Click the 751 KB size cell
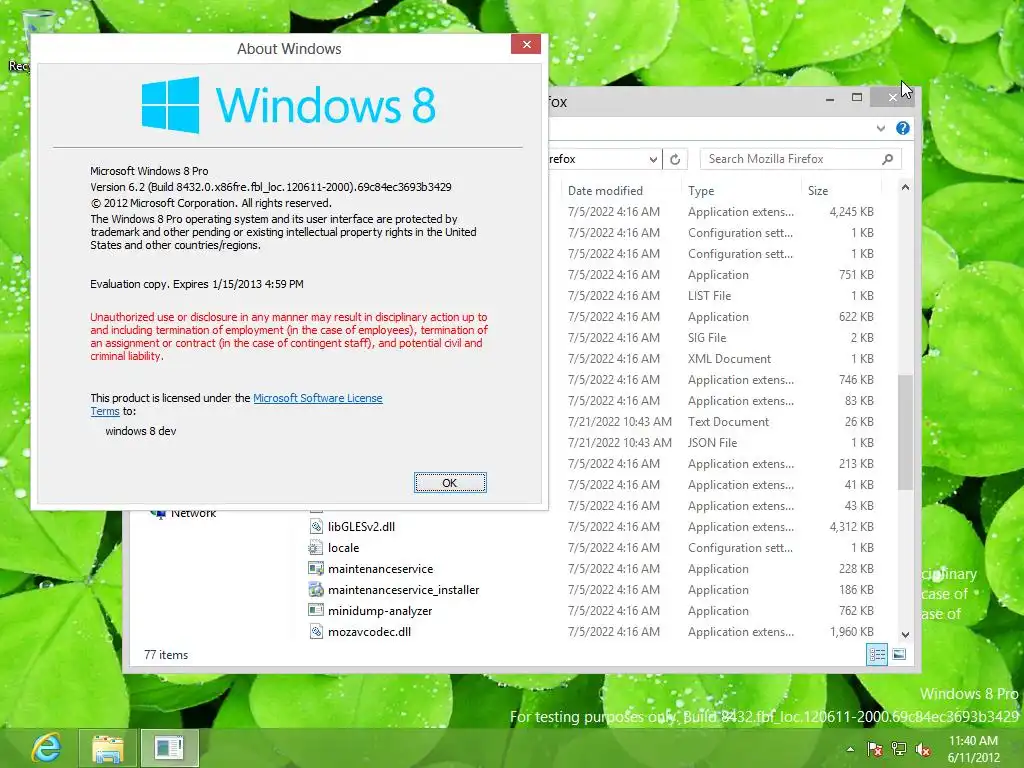Image resolution: width=1024 pixels, height=768 pixels. click(x=856, y=275)
